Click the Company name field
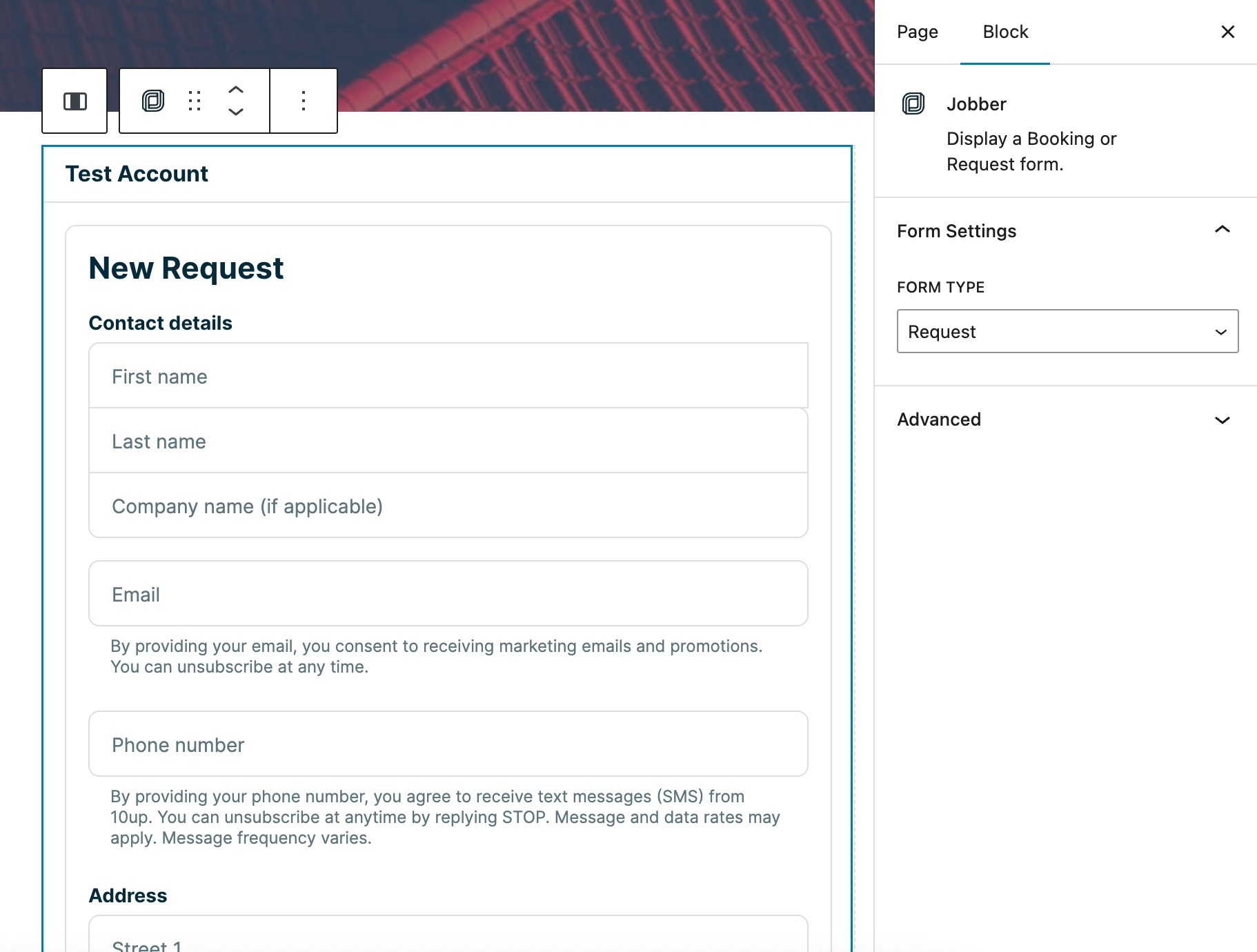1257x952 pixels. tap(448, 506)
